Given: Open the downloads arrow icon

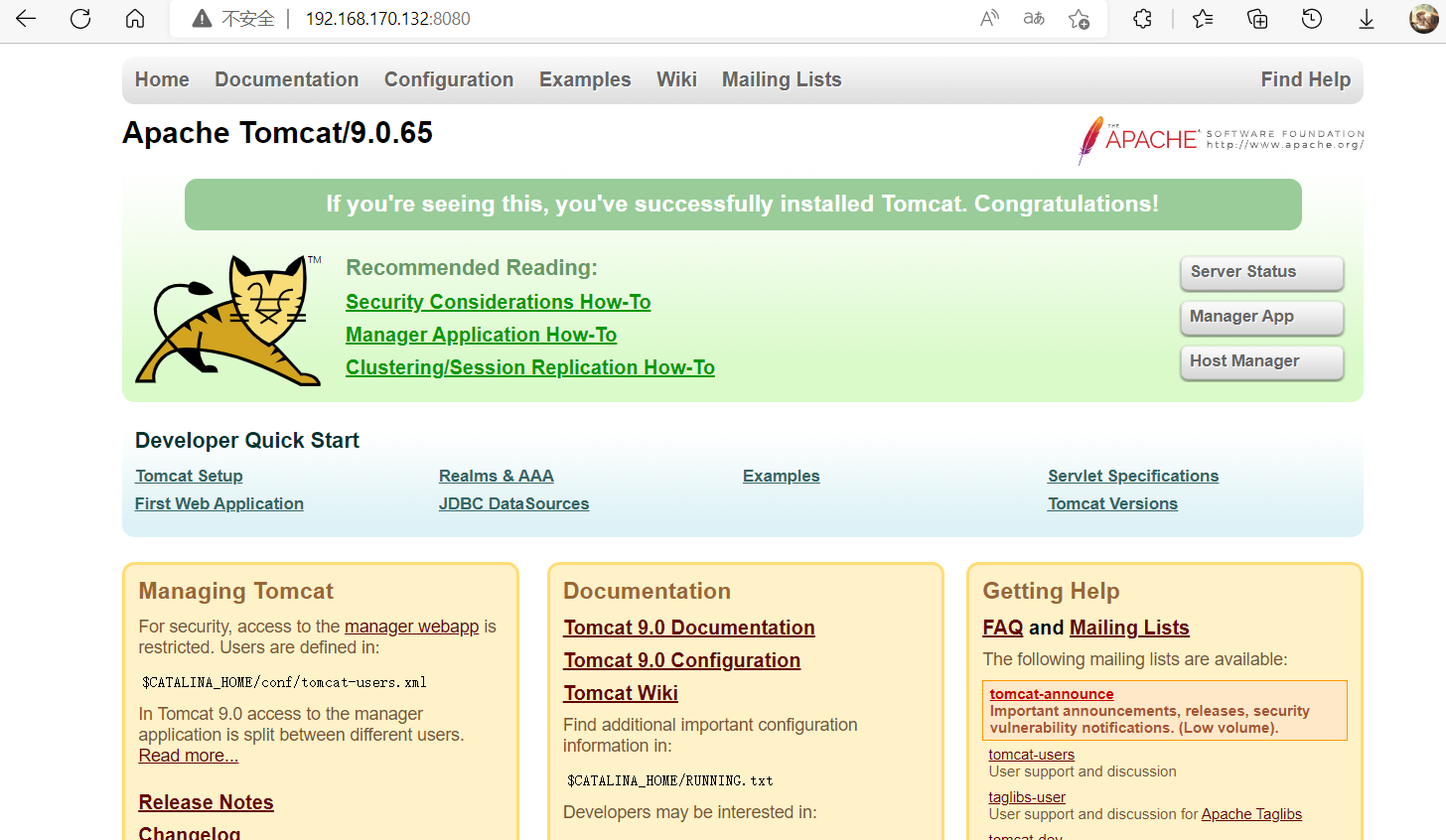Looking at the screenshot, I should click(x=1367, y=18).
